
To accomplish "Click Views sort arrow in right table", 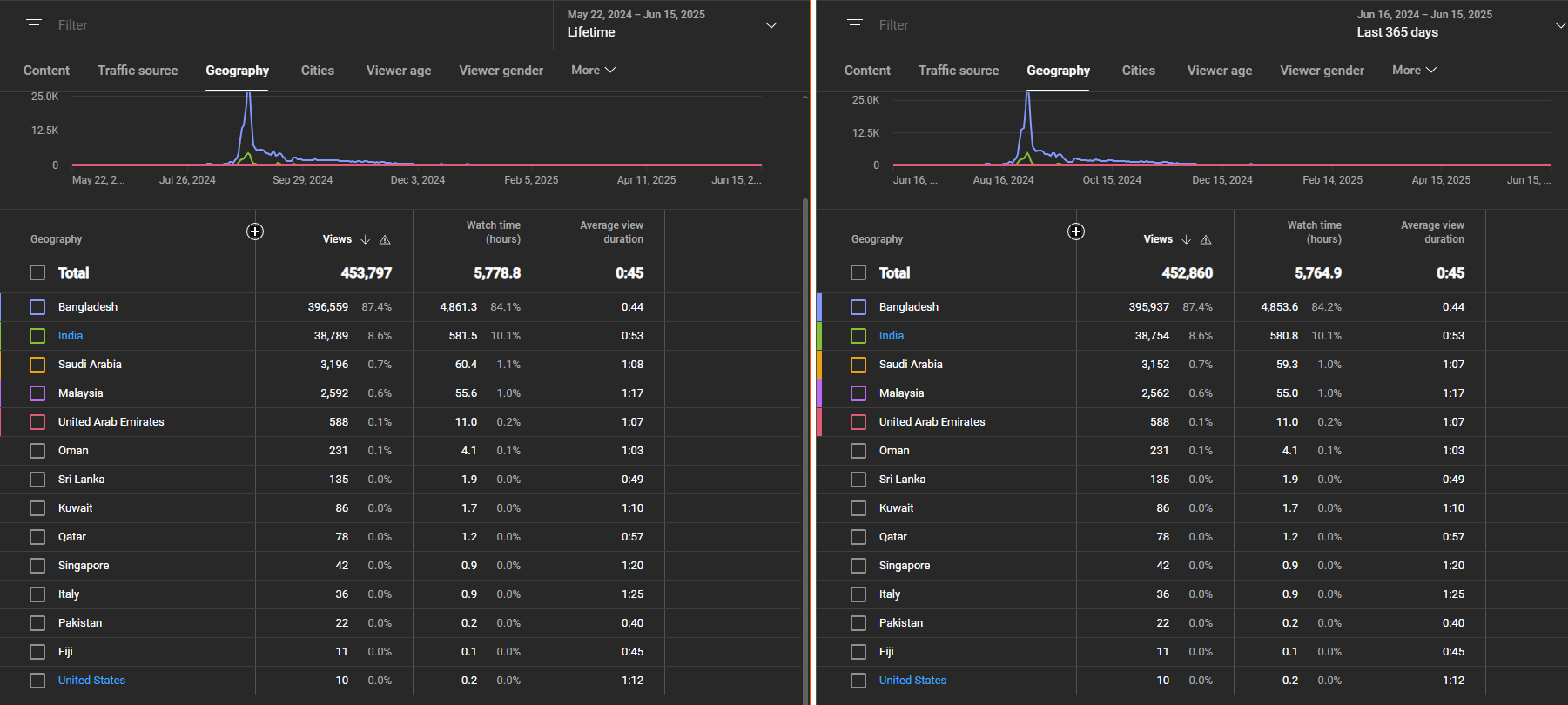I will (1187, 239).
